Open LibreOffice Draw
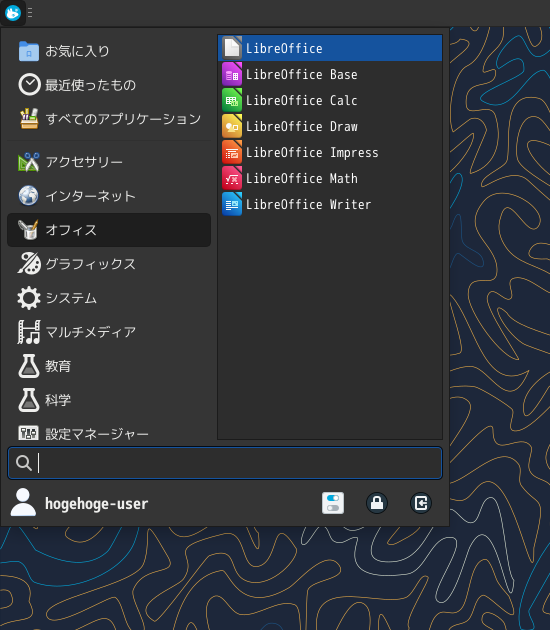Image resolution: width=550 pixels, height=630 pixels. (x=330, y=127)
